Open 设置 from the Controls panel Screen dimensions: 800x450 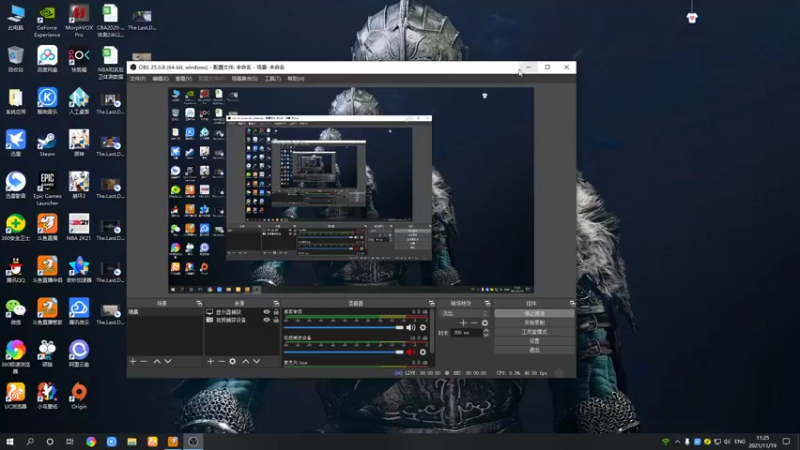pos(534,341)
